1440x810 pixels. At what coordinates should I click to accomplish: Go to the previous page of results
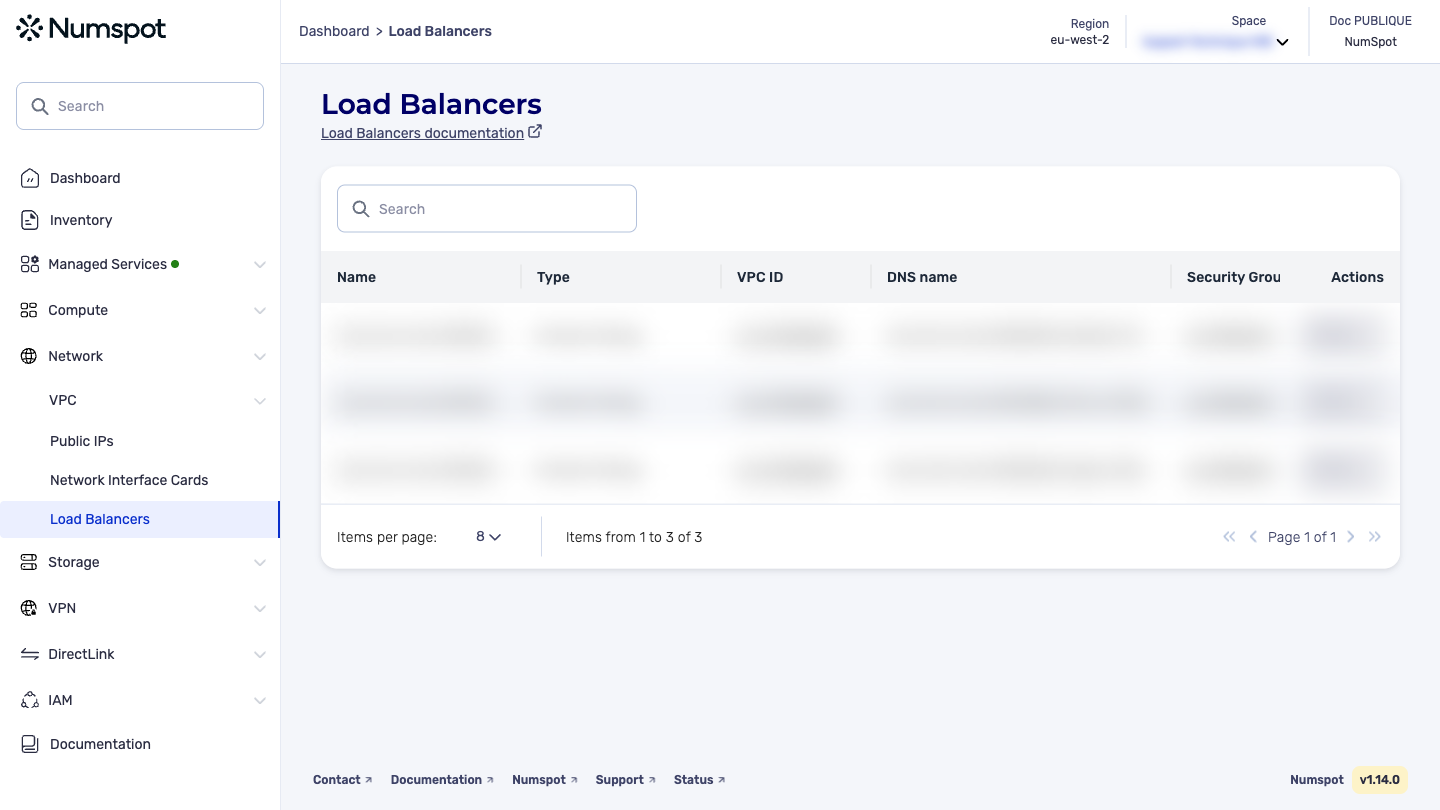coord(1253,537)
